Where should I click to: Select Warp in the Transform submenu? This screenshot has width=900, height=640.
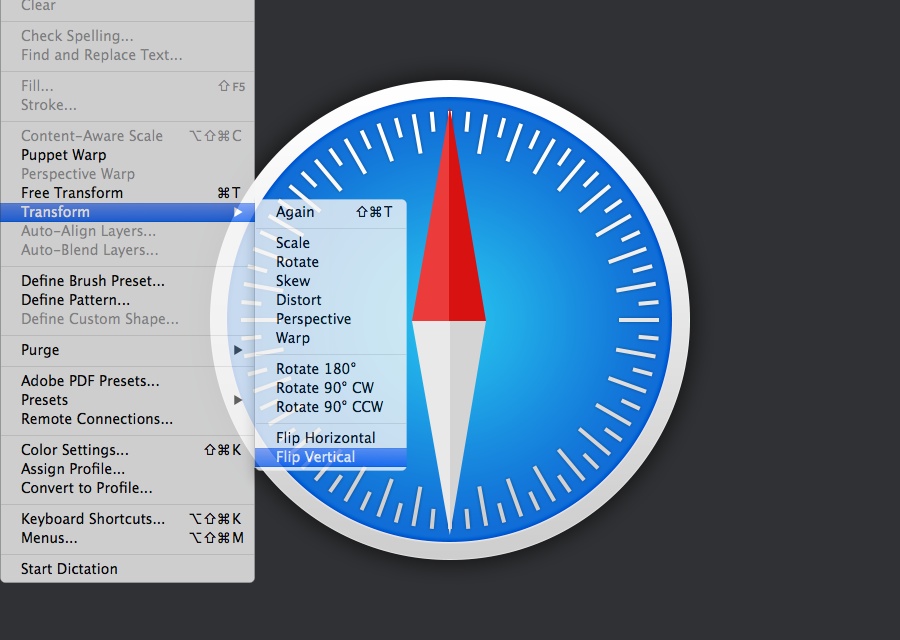click(x=331, y=338)
